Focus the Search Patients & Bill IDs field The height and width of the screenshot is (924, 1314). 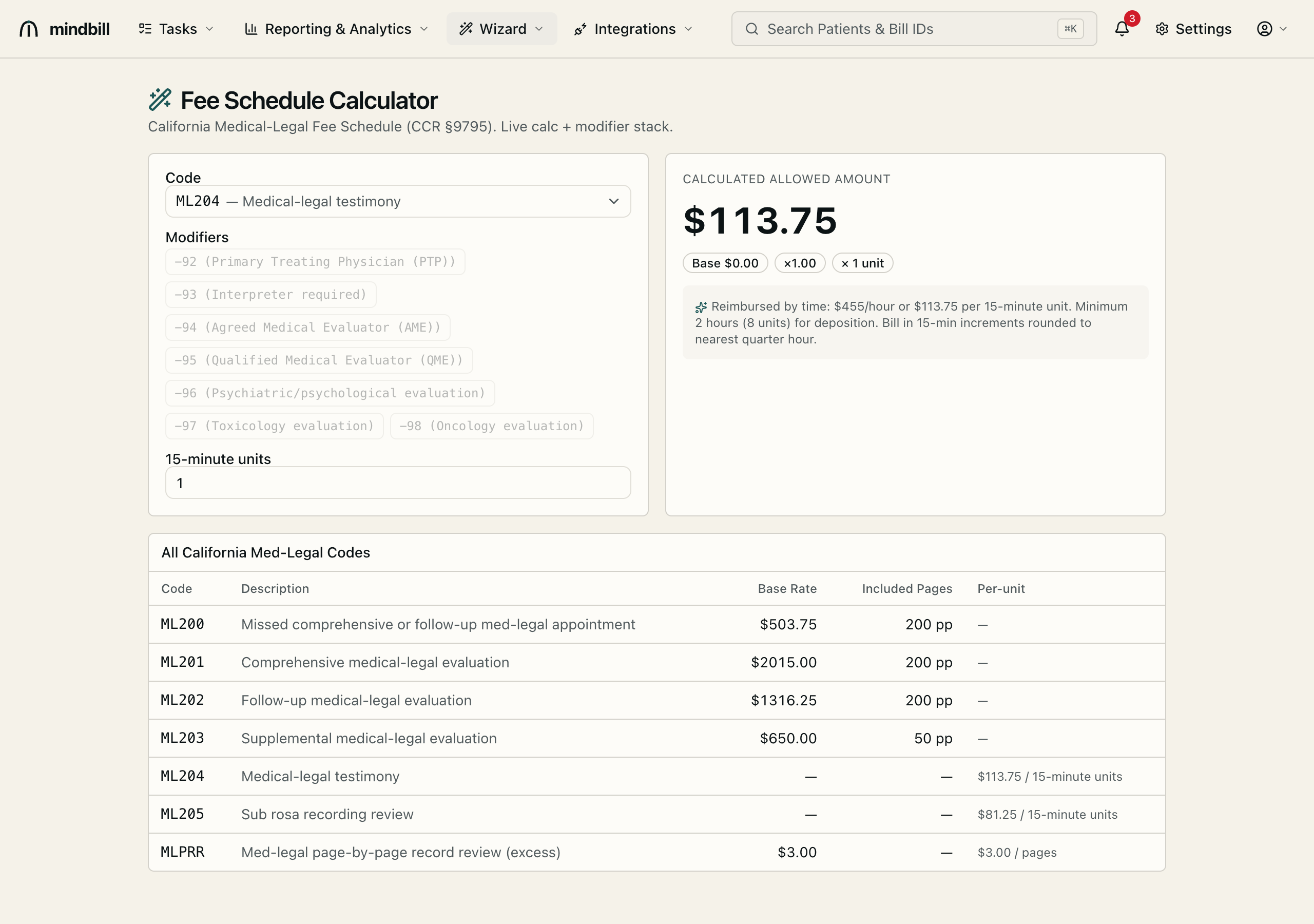(x=914, y=29)
